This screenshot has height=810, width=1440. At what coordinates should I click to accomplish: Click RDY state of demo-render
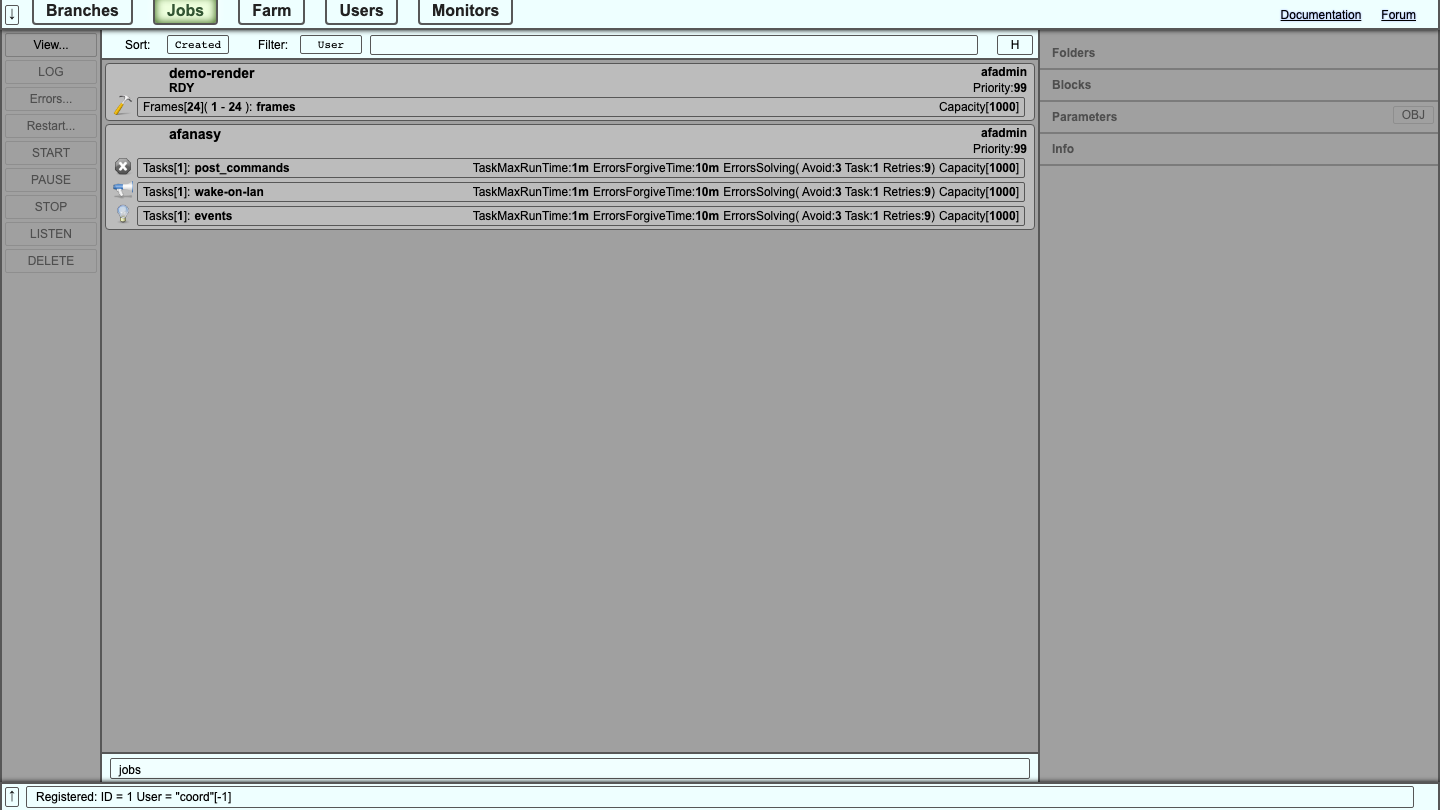(x=182, y=88)
